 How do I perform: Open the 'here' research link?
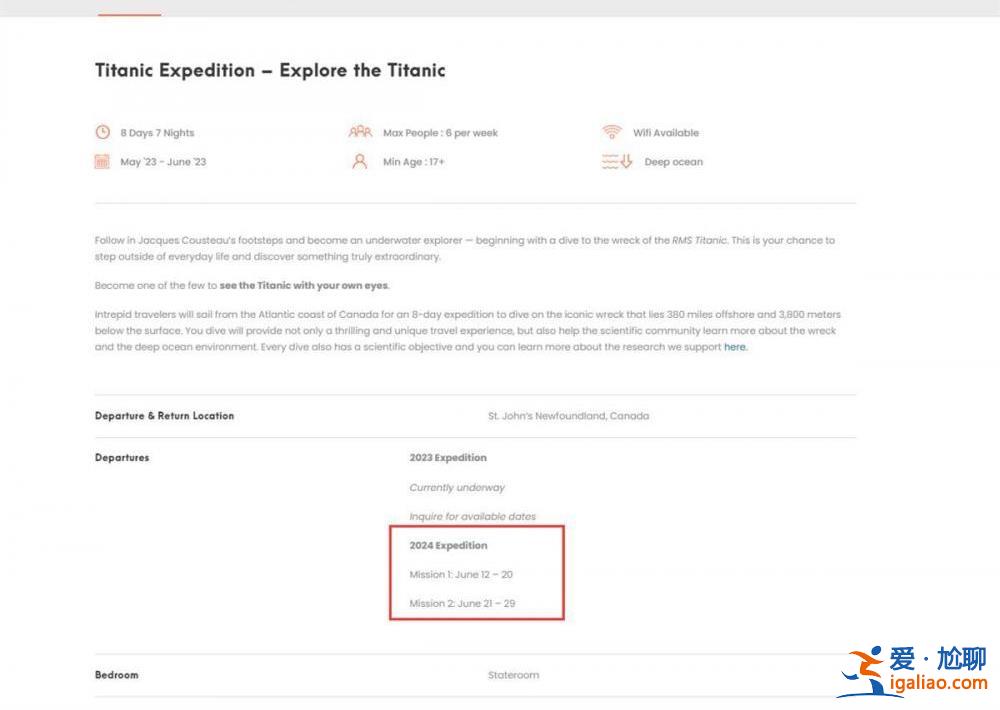tap(735, 347)
